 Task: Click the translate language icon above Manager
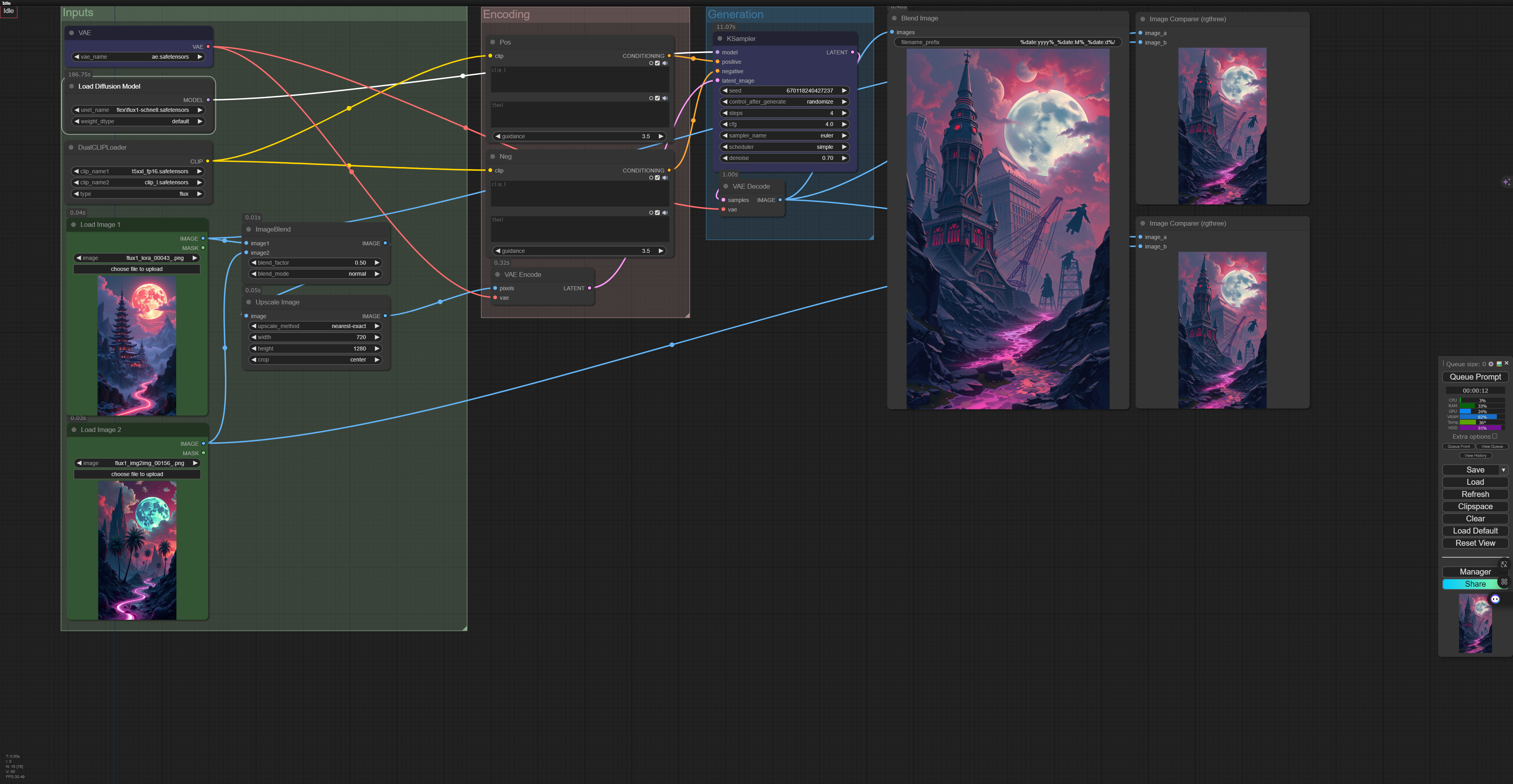click(1504, 565)
